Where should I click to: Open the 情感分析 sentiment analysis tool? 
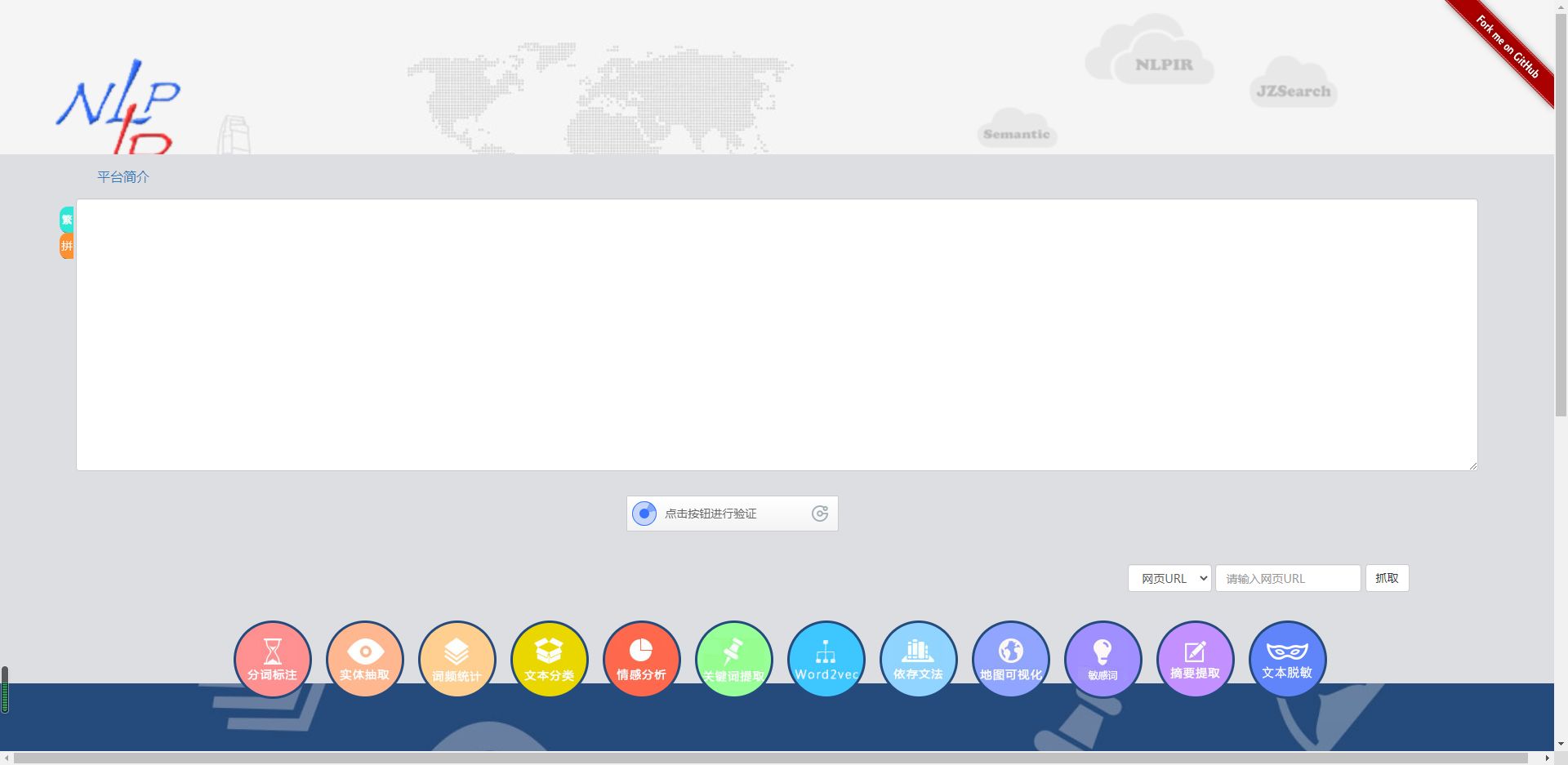coord(642,659)
